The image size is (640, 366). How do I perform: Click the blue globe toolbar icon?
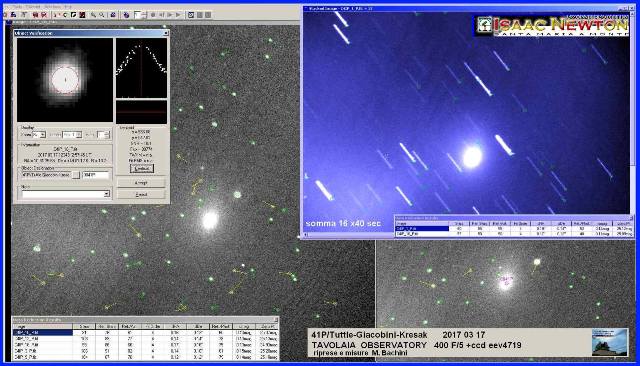[126, 15]
